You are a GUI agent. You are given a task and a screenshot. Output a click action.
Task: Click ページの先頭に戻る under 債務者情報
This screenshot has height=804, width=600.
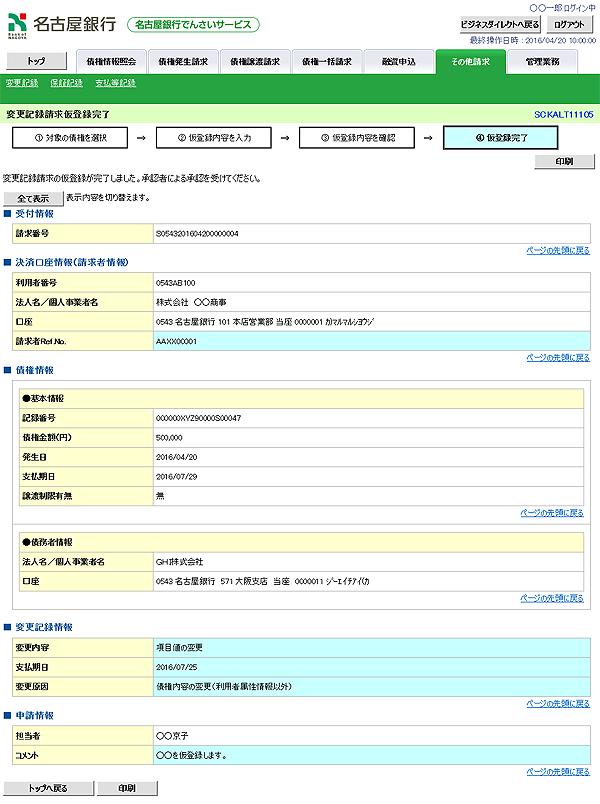(552, 598)
